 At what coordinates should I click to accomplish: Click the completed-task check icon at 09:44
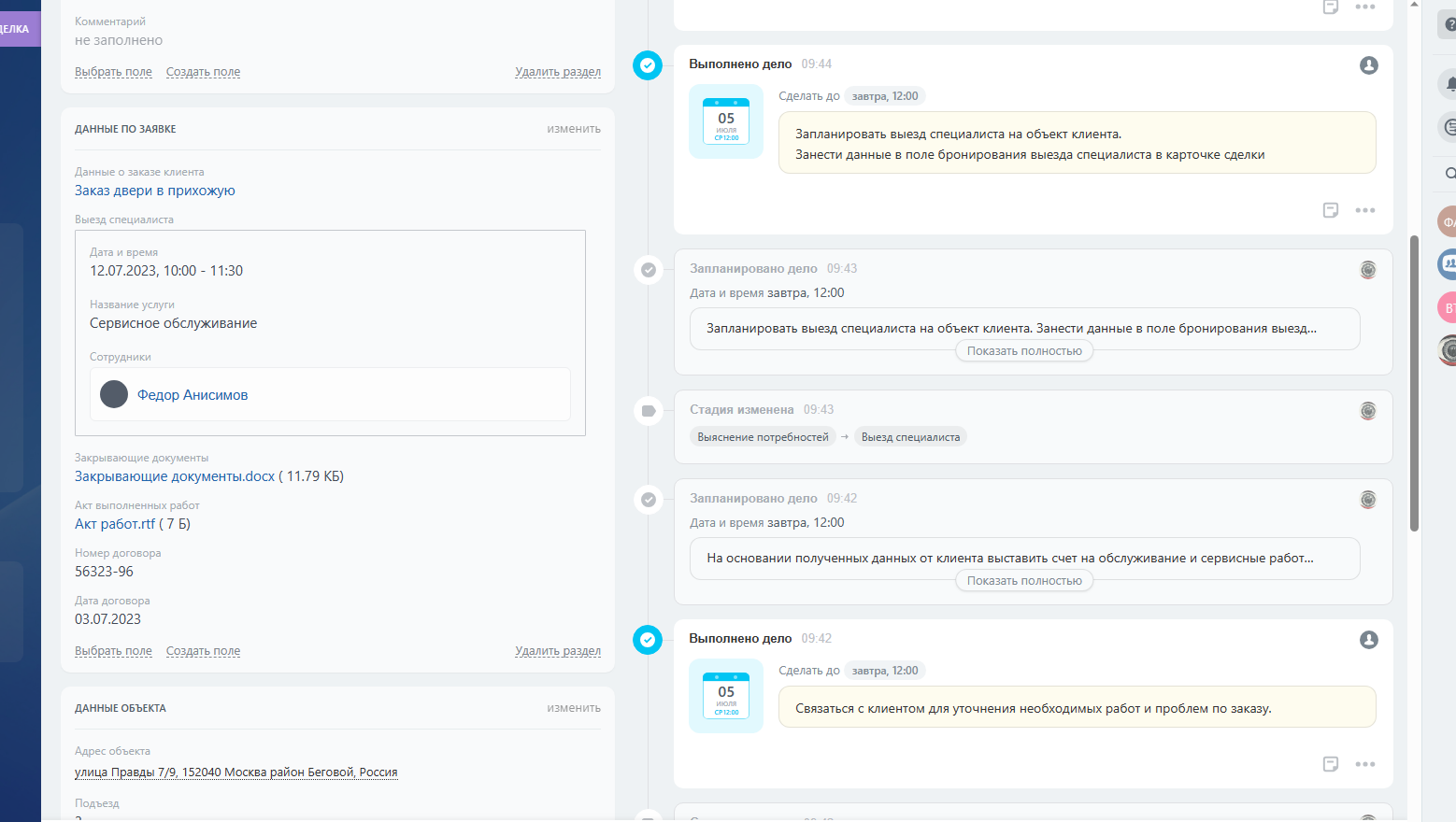coord(648,65)
